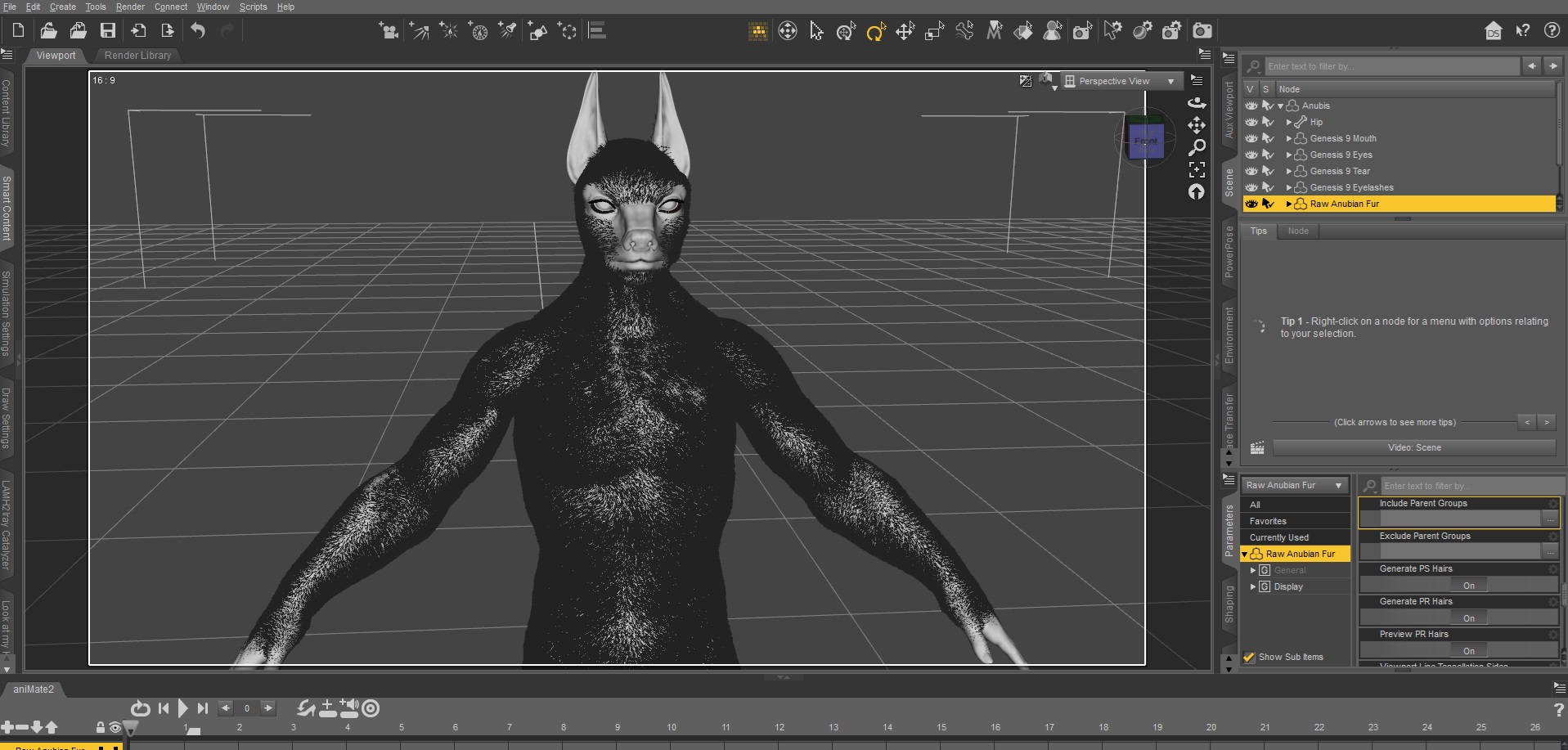1568x750 pixels.
Task: Expand the Genesis 9 Mouth node
Action: tap(1289, 139)
